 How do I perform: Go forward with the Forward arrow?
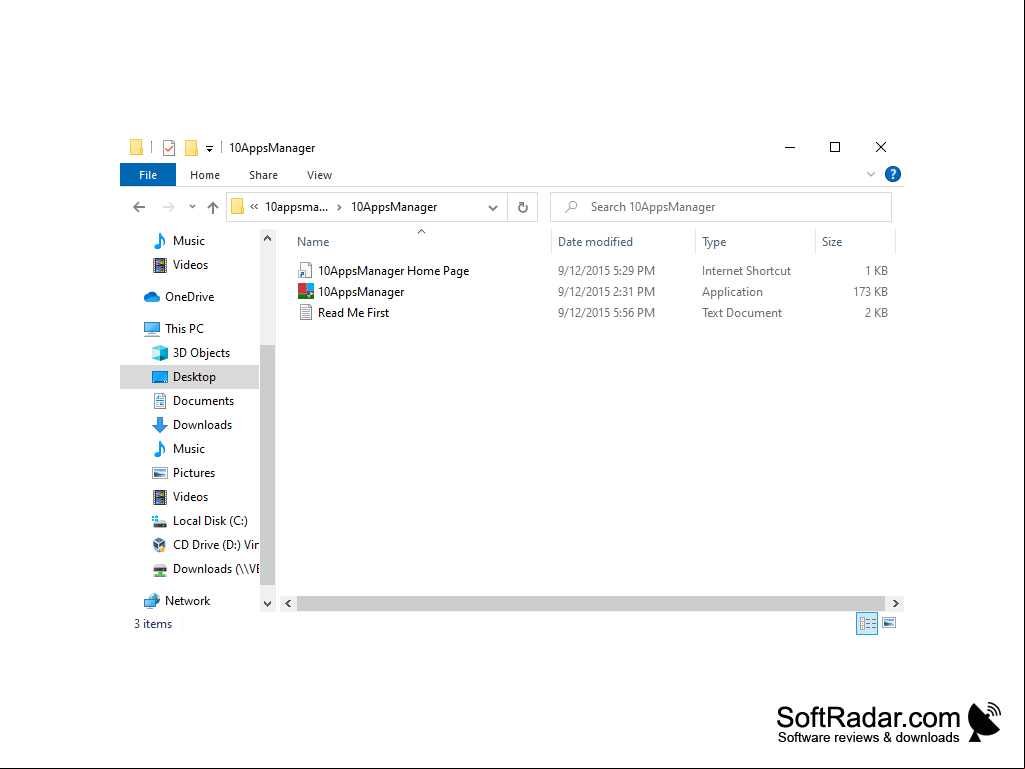(169, 207)
